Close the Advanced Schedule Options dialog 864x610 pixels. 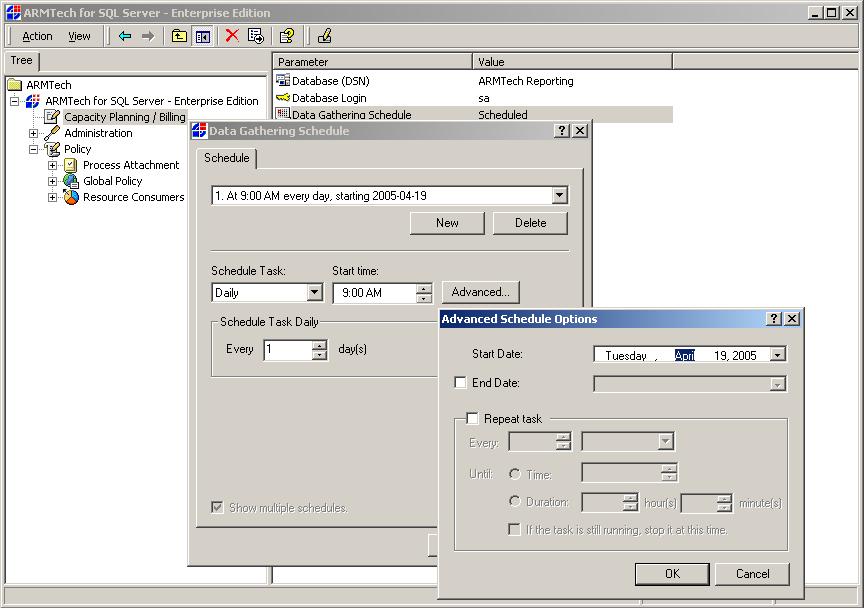coord(792,319)
